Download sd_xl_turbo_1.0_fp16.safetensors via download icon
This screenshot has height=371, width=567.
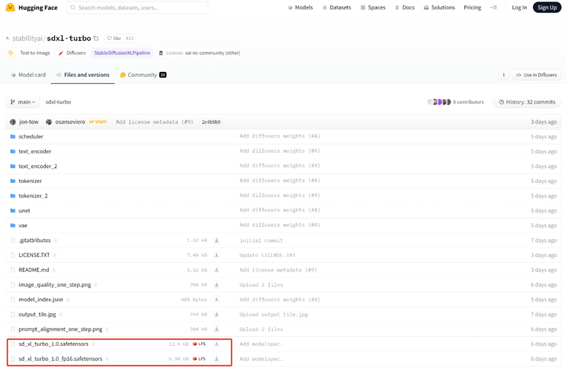[217, 359]
